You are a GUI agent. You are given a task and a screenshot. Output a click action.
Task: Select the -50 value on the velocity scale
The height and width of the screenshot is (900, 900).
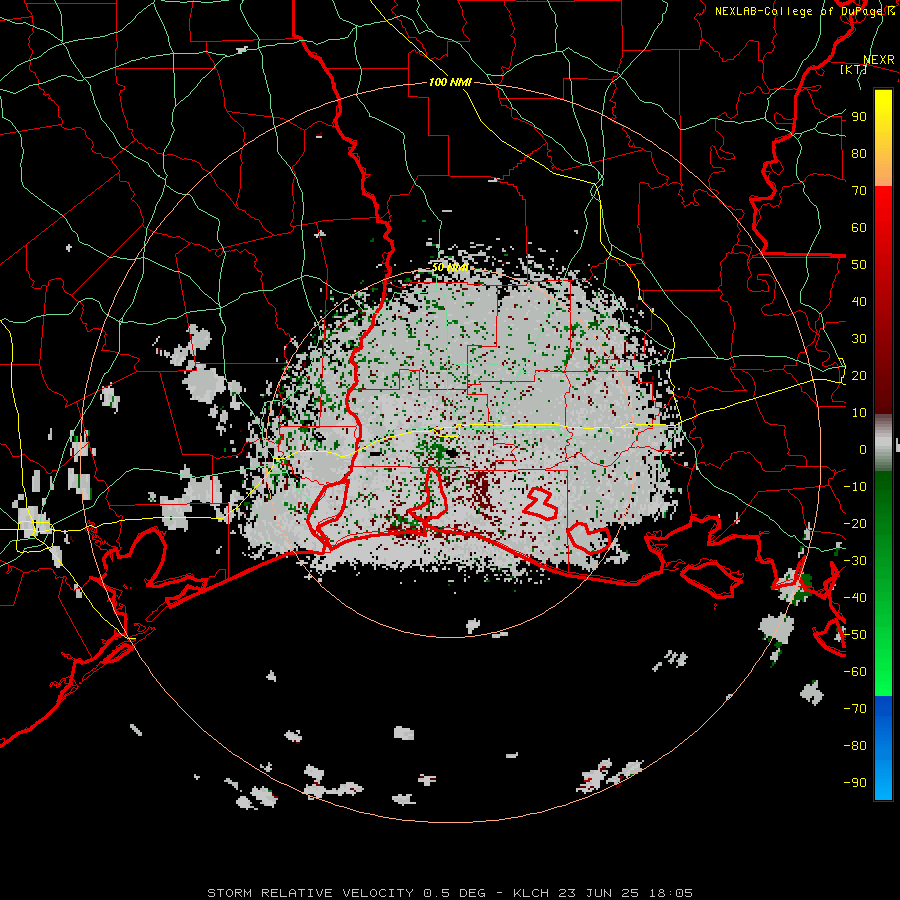(x=855, y=635)
